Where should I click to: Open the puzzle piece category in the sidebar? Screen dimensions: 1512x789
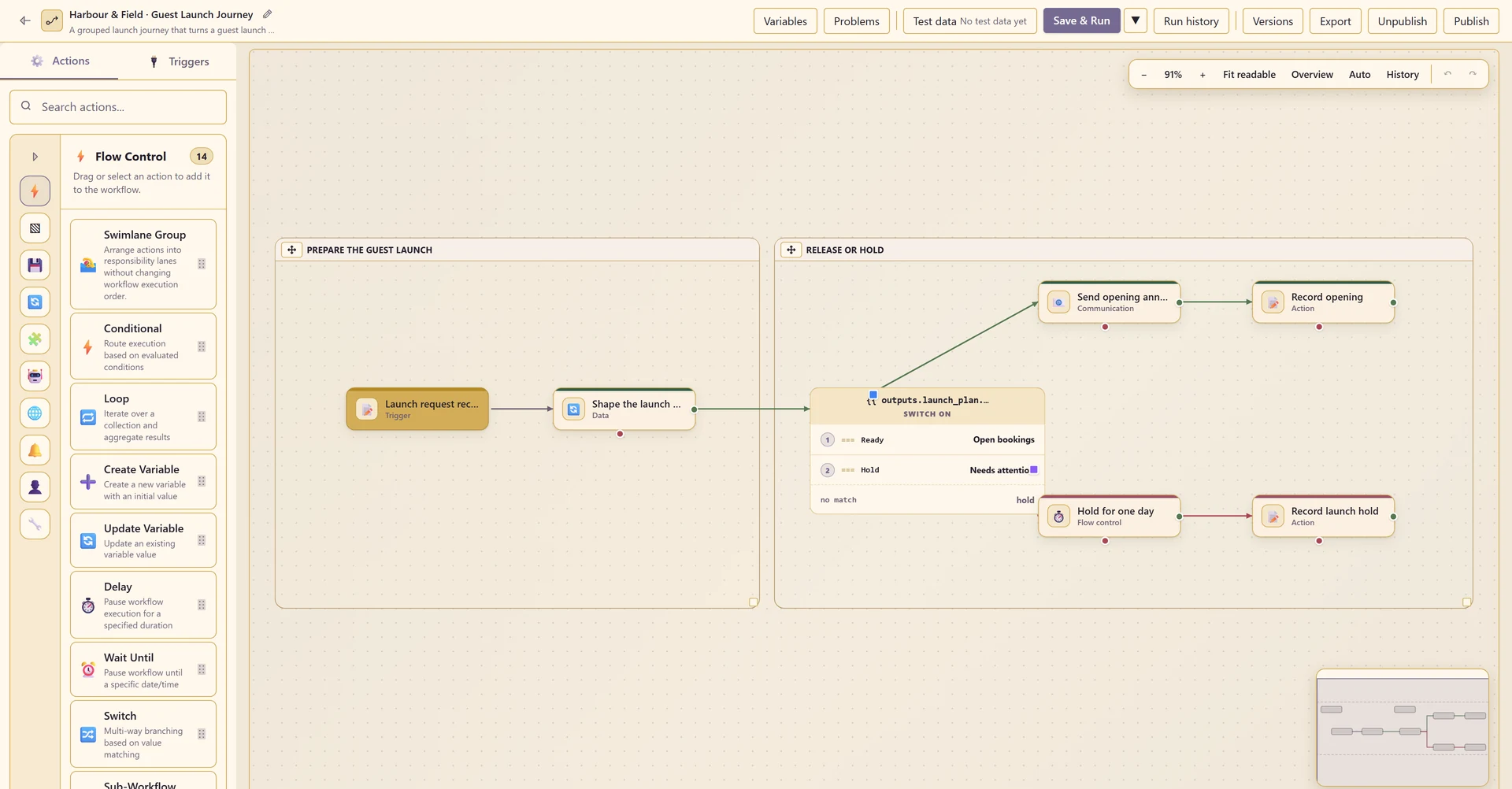tap(35, 339)
